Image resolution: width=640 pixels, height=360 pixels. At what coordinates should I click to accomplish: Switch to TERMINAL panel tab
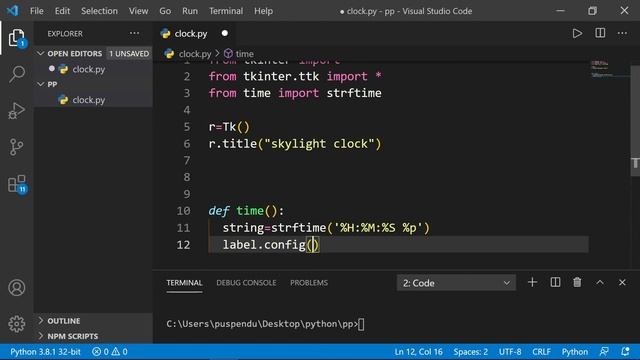point(184,282)
